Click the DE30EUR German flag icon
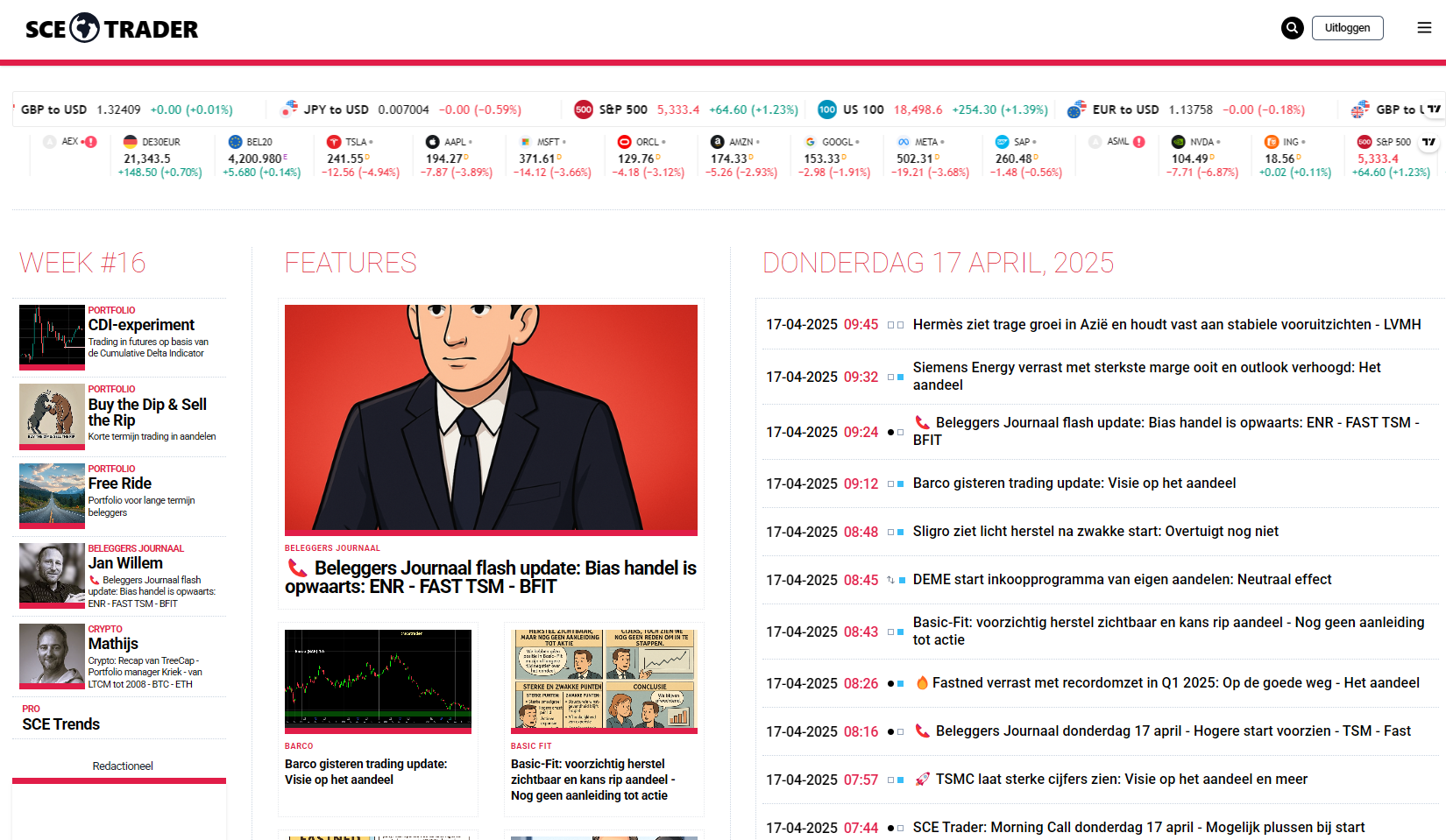Viewport: 1446px width, 840px height. [x=130, y=142]
